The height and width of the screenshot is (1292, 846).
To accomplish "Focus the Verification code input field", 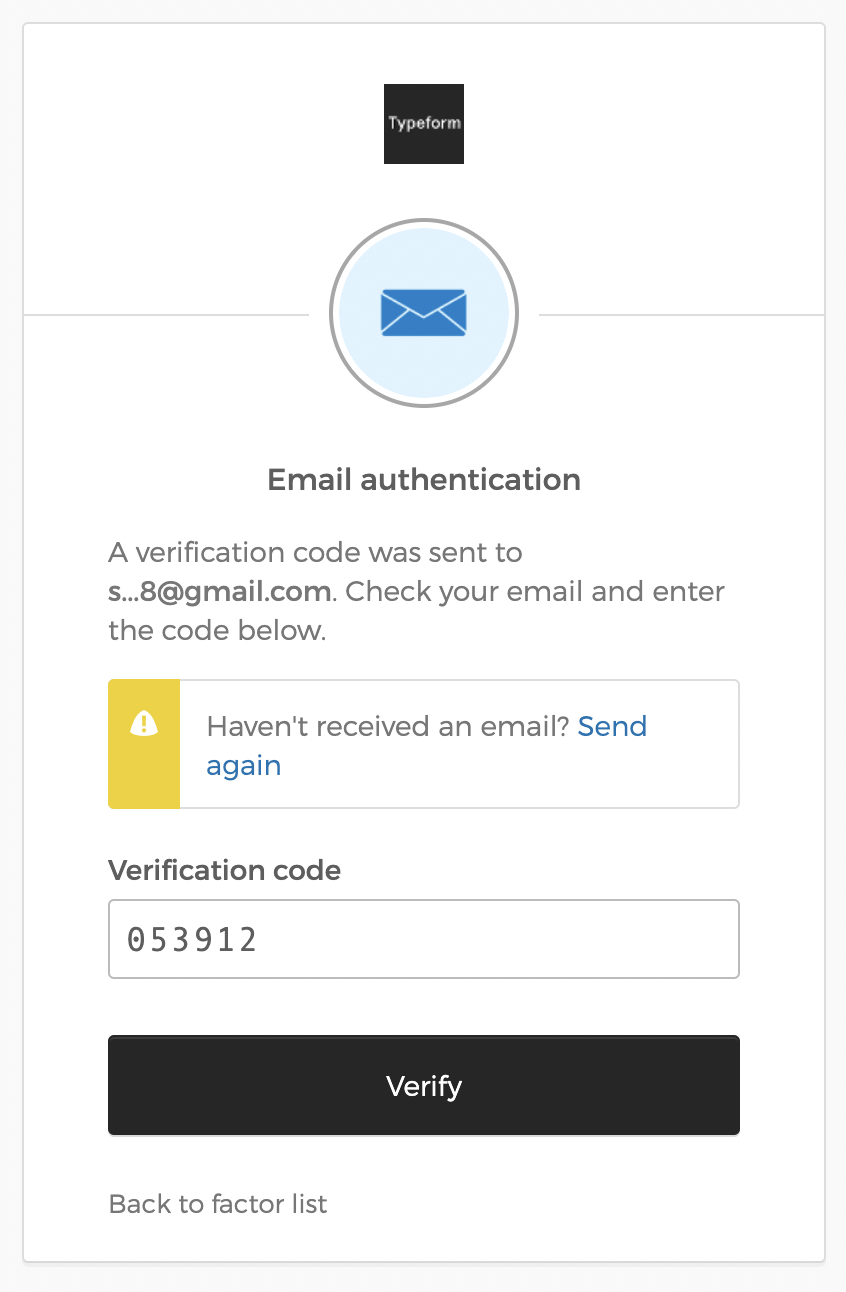I will point(424,939).
